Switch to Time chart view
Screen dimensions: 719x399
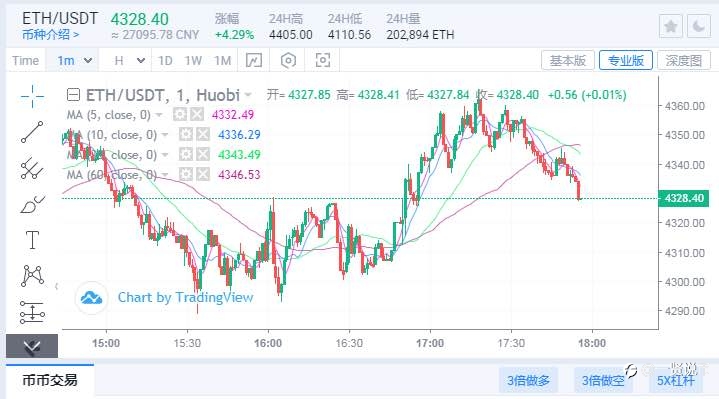coord(26,61)
